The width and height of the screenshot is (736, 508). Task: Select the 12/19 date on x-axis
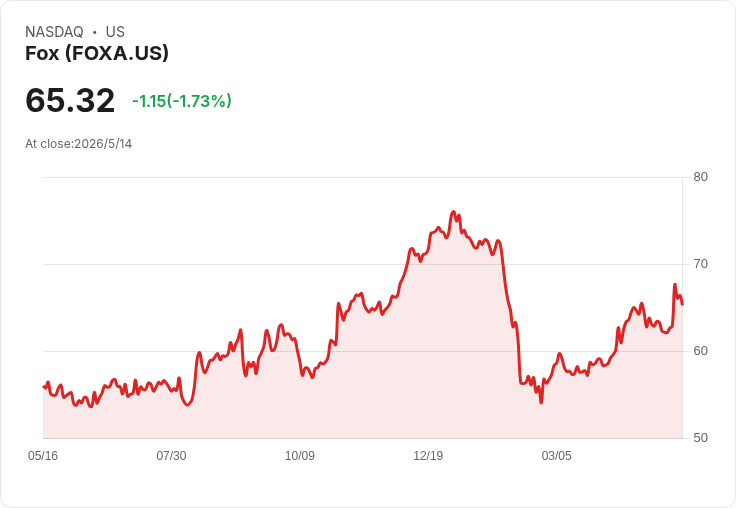tap(428, 455)
